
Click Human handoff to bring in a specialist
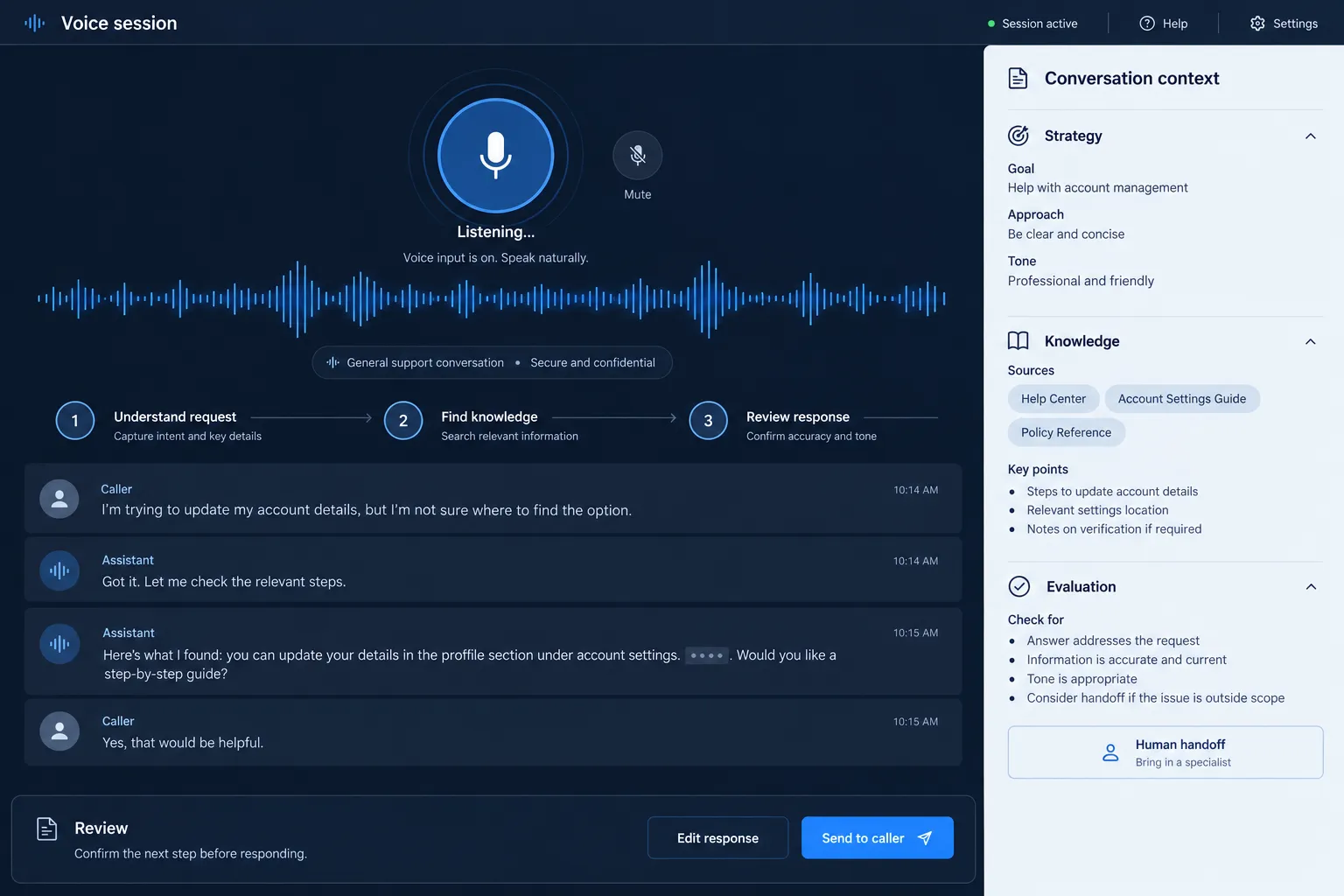[1165, 752]
